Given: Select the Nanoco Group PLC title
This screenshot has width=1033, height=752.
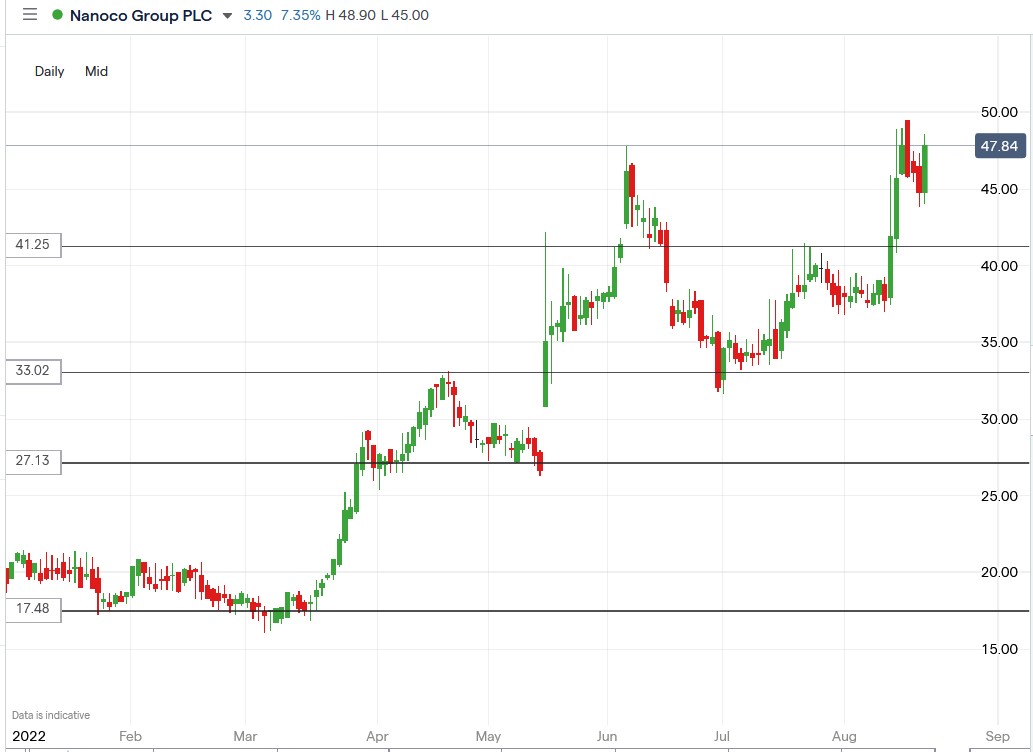Looking at the screenshot, I should [140, 15].
